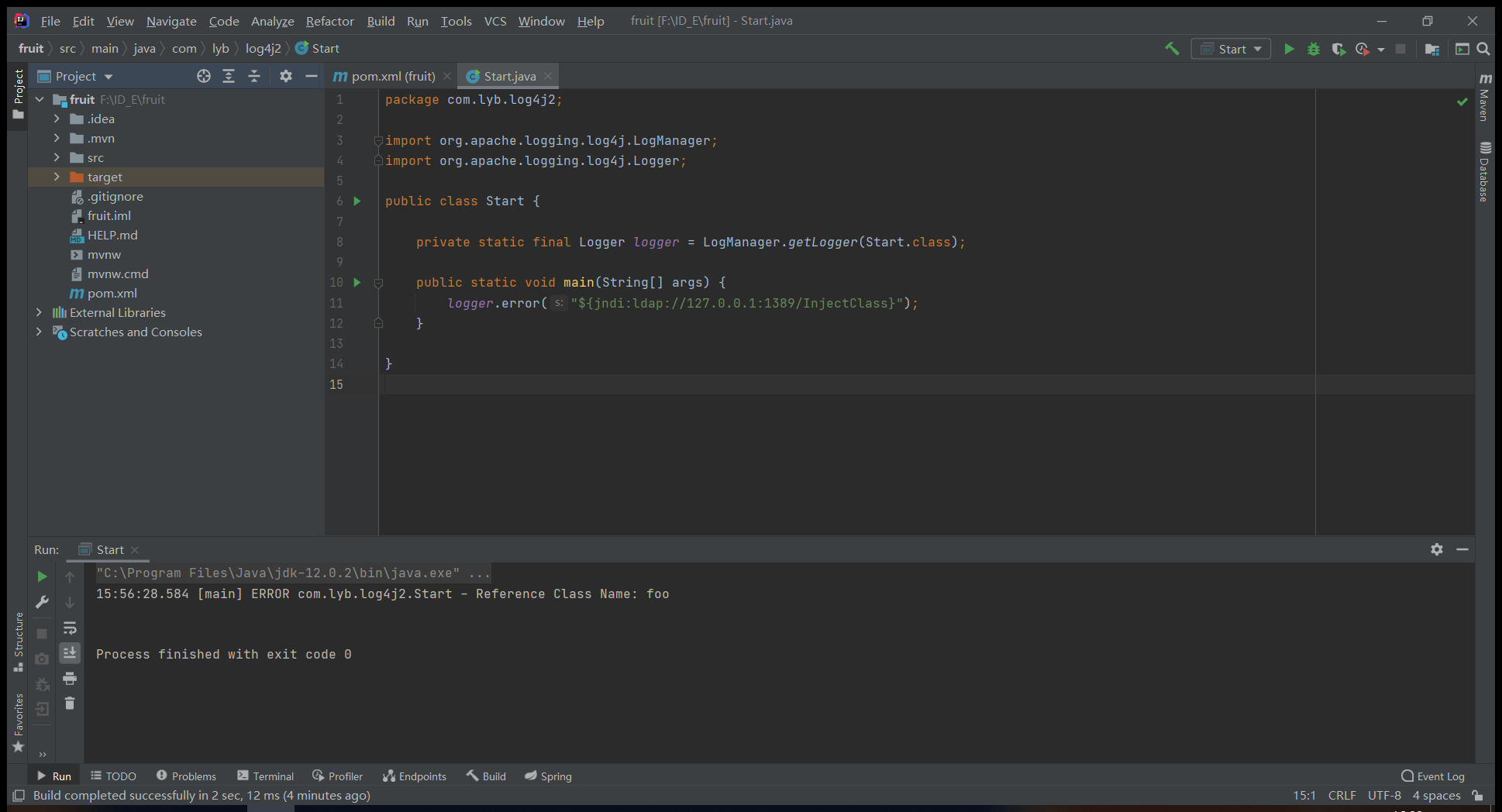Click 4 spaces indent setting in status bar
The height and width of the screenshot is (812, 1502).
pyautogui.click(x=1436, y=796)
